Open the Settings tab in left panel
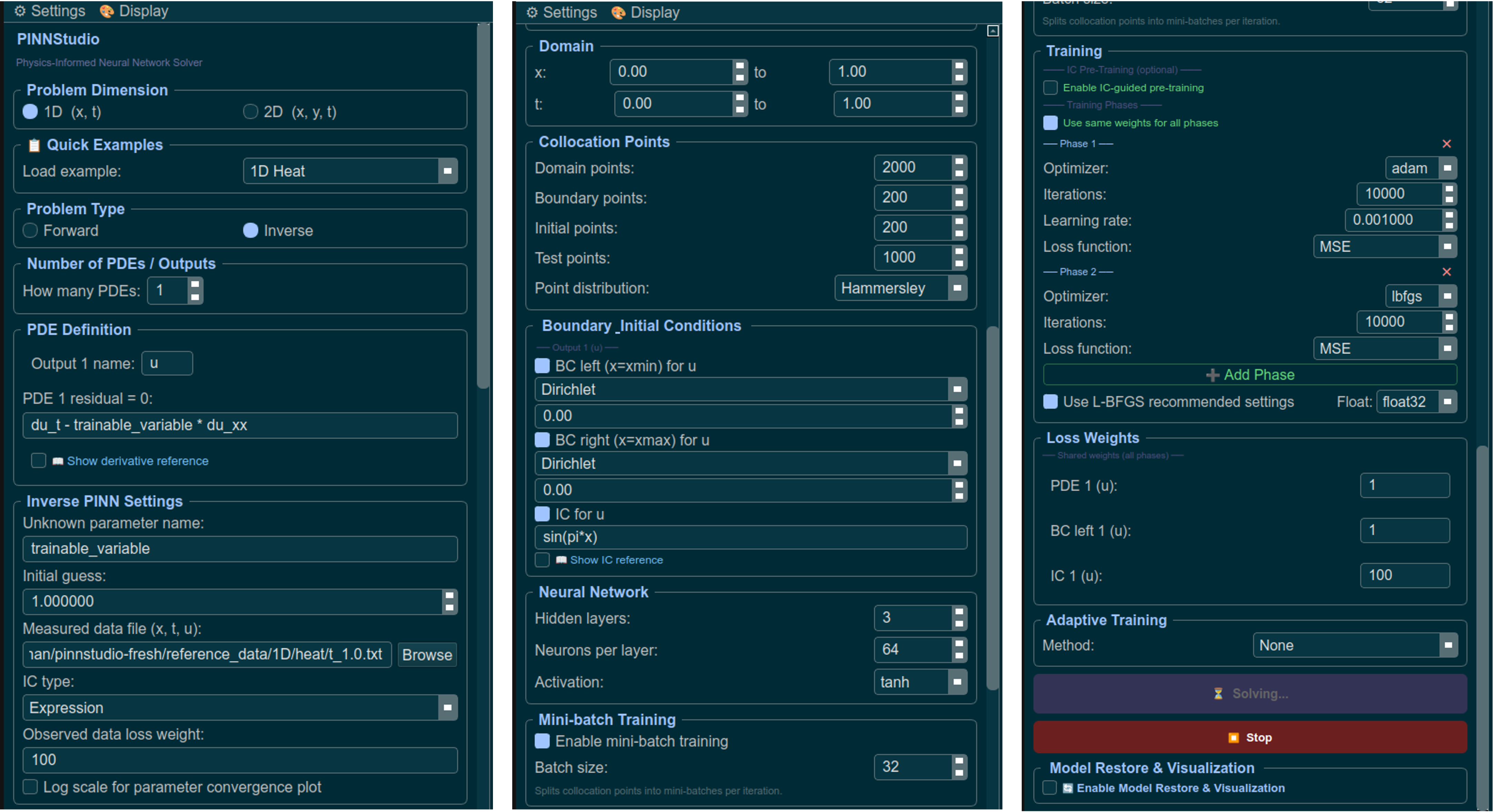 tap(50, 11)
